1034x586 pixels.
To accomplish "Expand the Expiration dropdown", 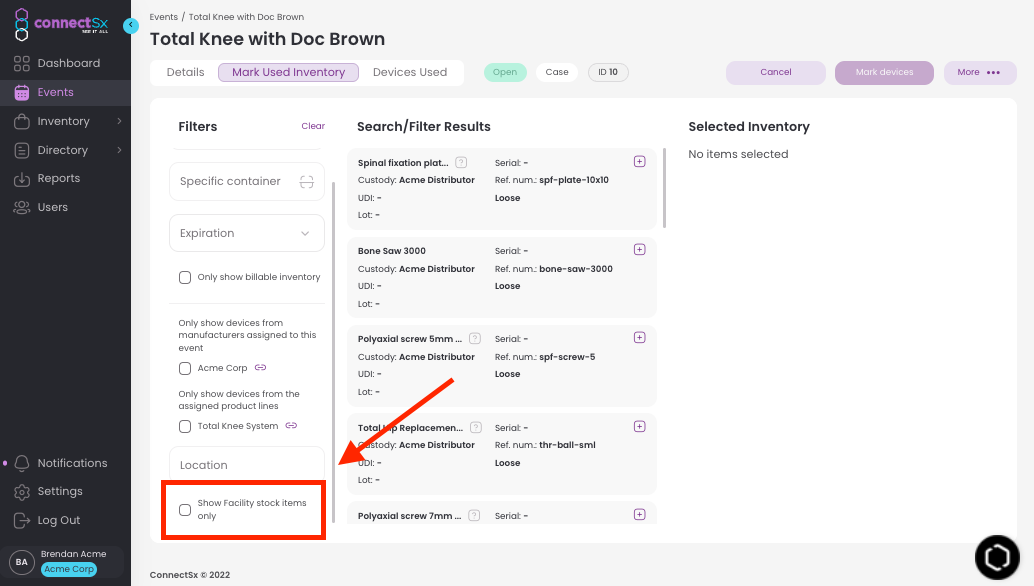I will pyautogui.click(x=246, y=233).
